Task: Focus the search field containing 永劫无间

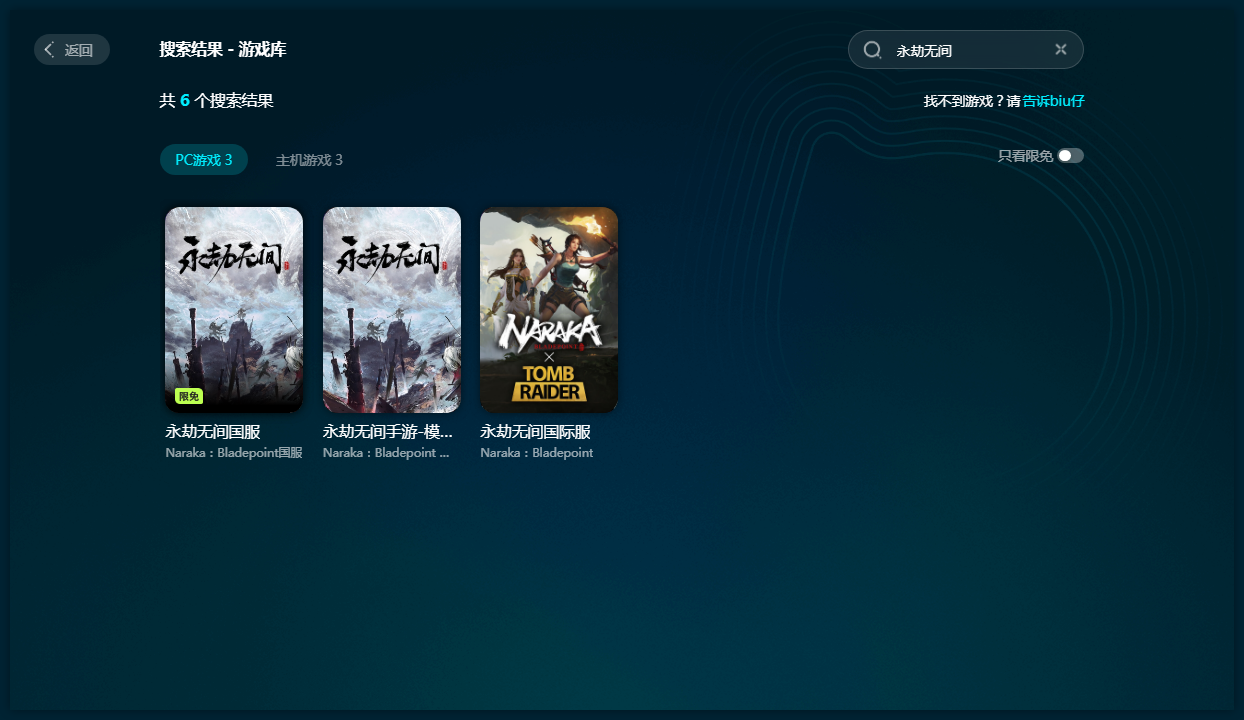Action: click(x=965, y=50)
